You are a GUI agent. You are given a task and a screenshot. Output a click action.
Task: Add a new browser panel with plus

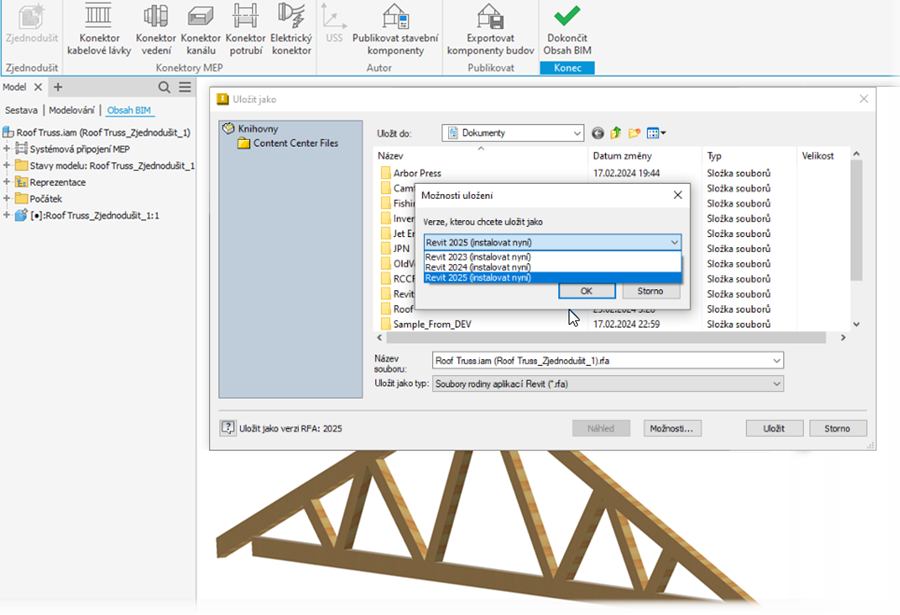click(x=58, y=87)
